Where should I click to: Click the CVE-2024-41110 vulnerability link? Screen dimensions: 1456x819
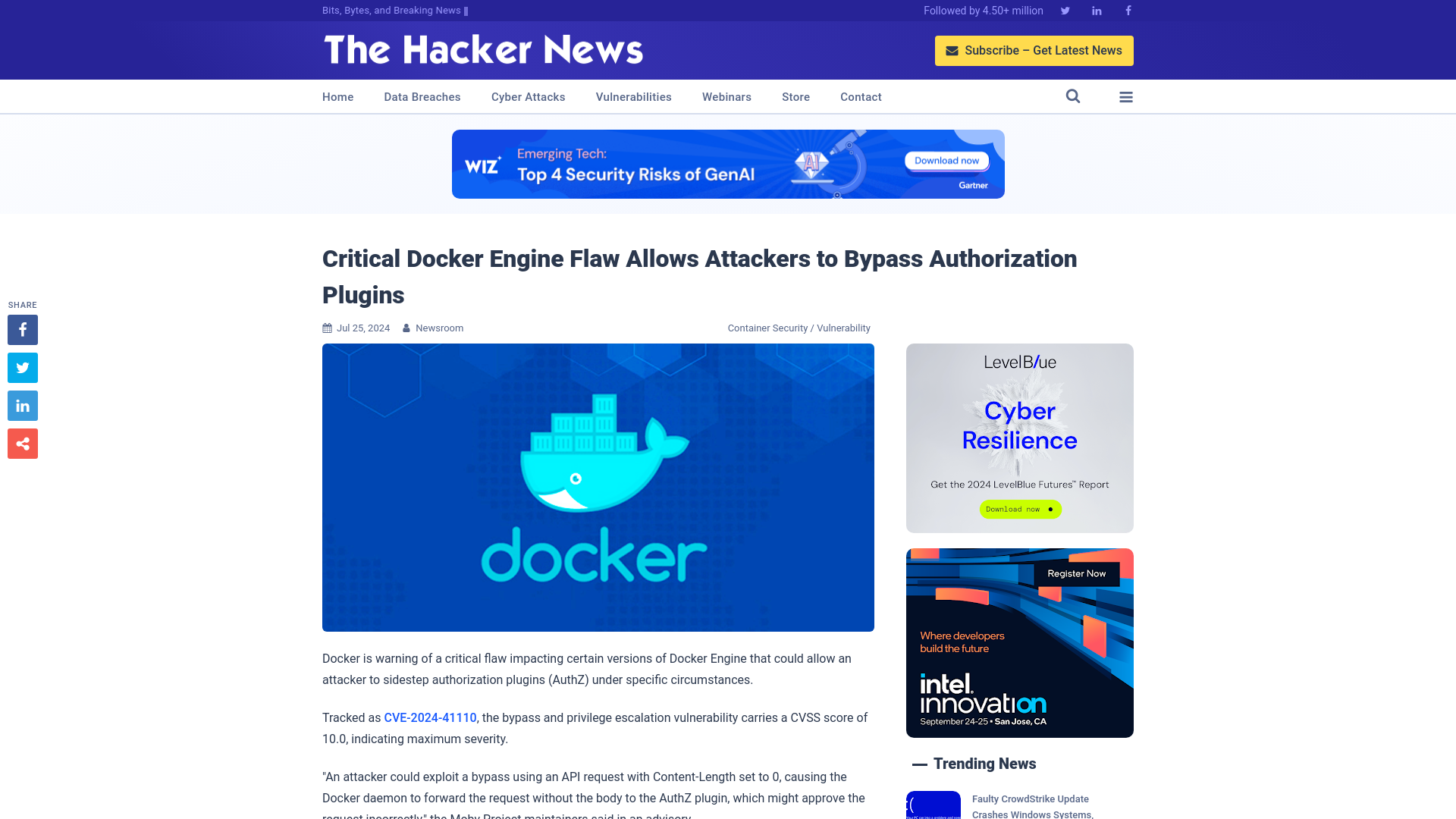coord(430,717)
